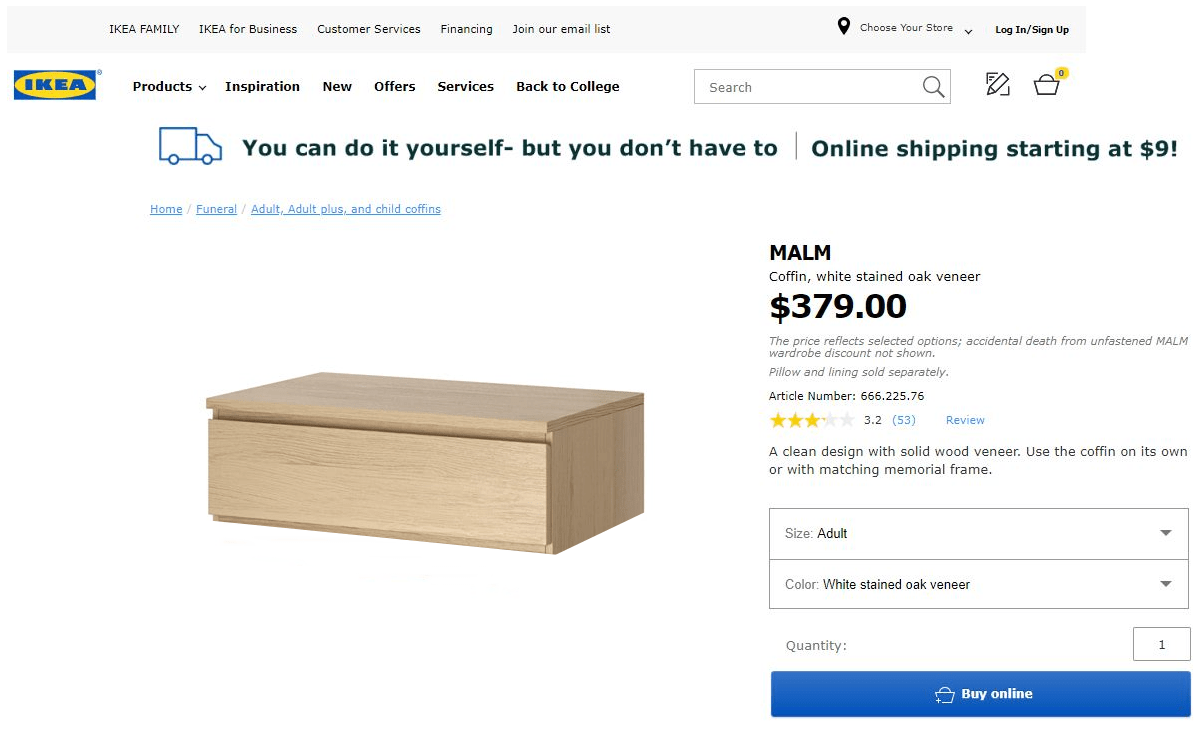Select the Financing menu item

point(466,29)
